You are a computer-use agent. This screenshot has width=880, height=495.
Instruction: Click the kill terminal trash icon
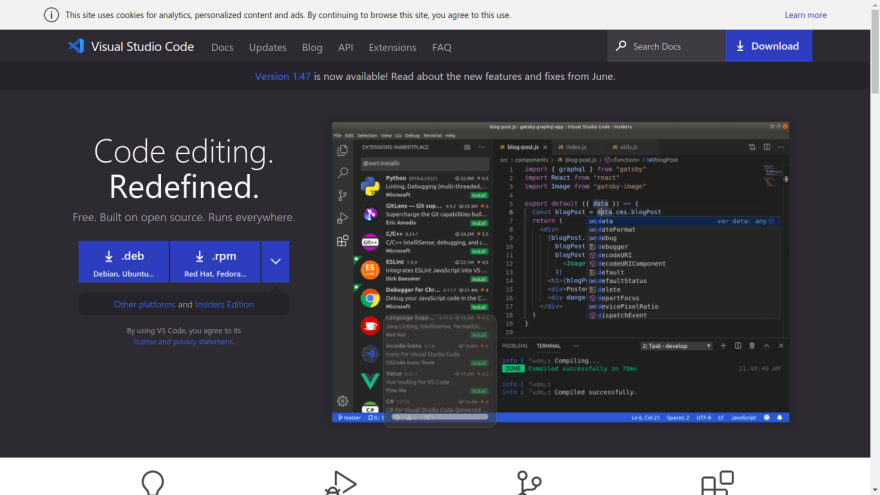tap(752, 346)
